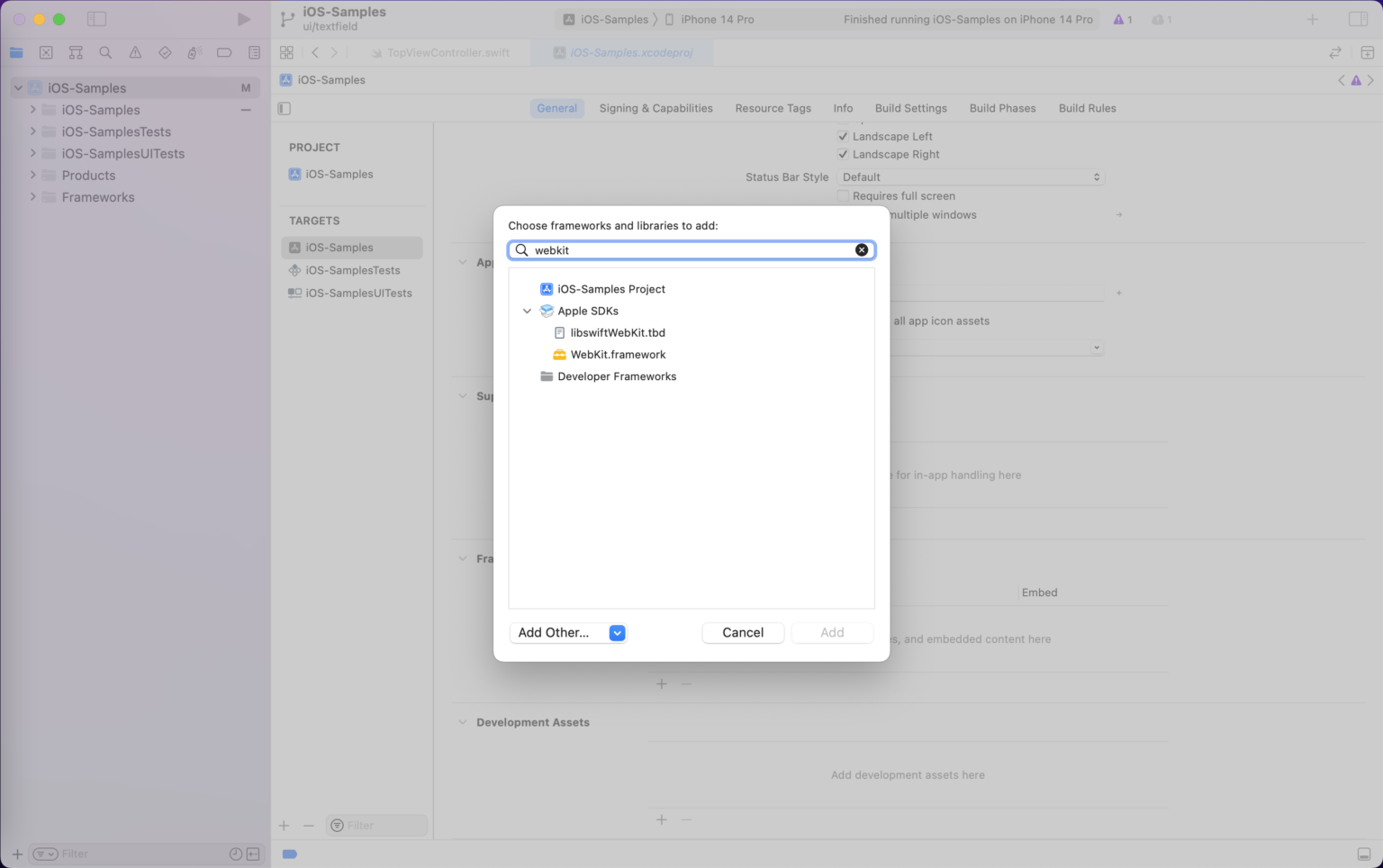
Task: Enable Requires full screen
Action: click(843, 195)
